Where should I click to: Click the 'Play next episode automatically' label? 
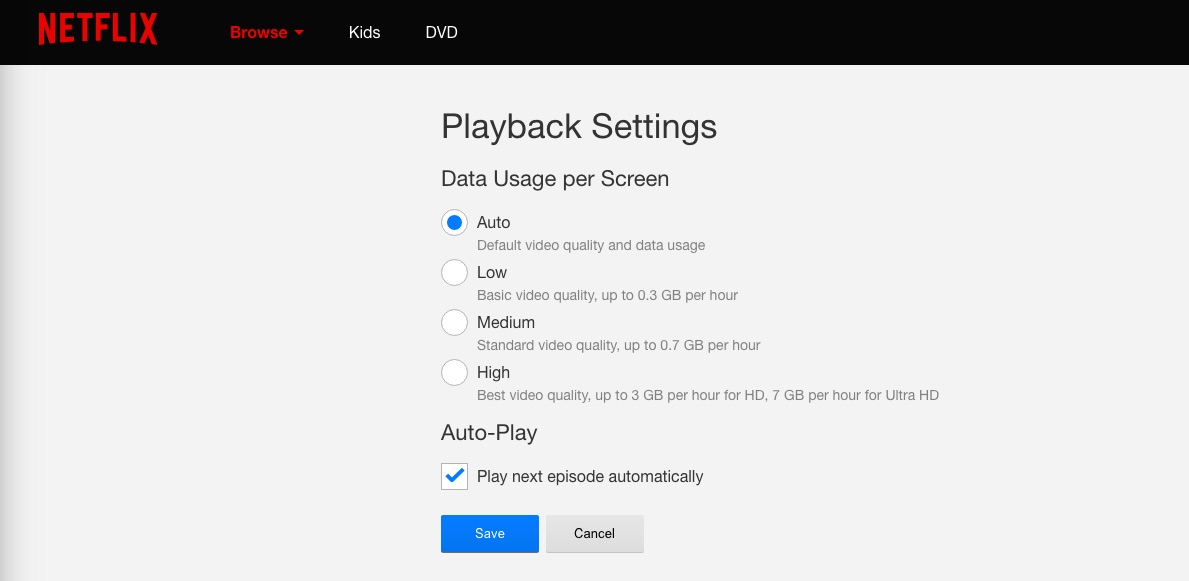click(590, 476)
